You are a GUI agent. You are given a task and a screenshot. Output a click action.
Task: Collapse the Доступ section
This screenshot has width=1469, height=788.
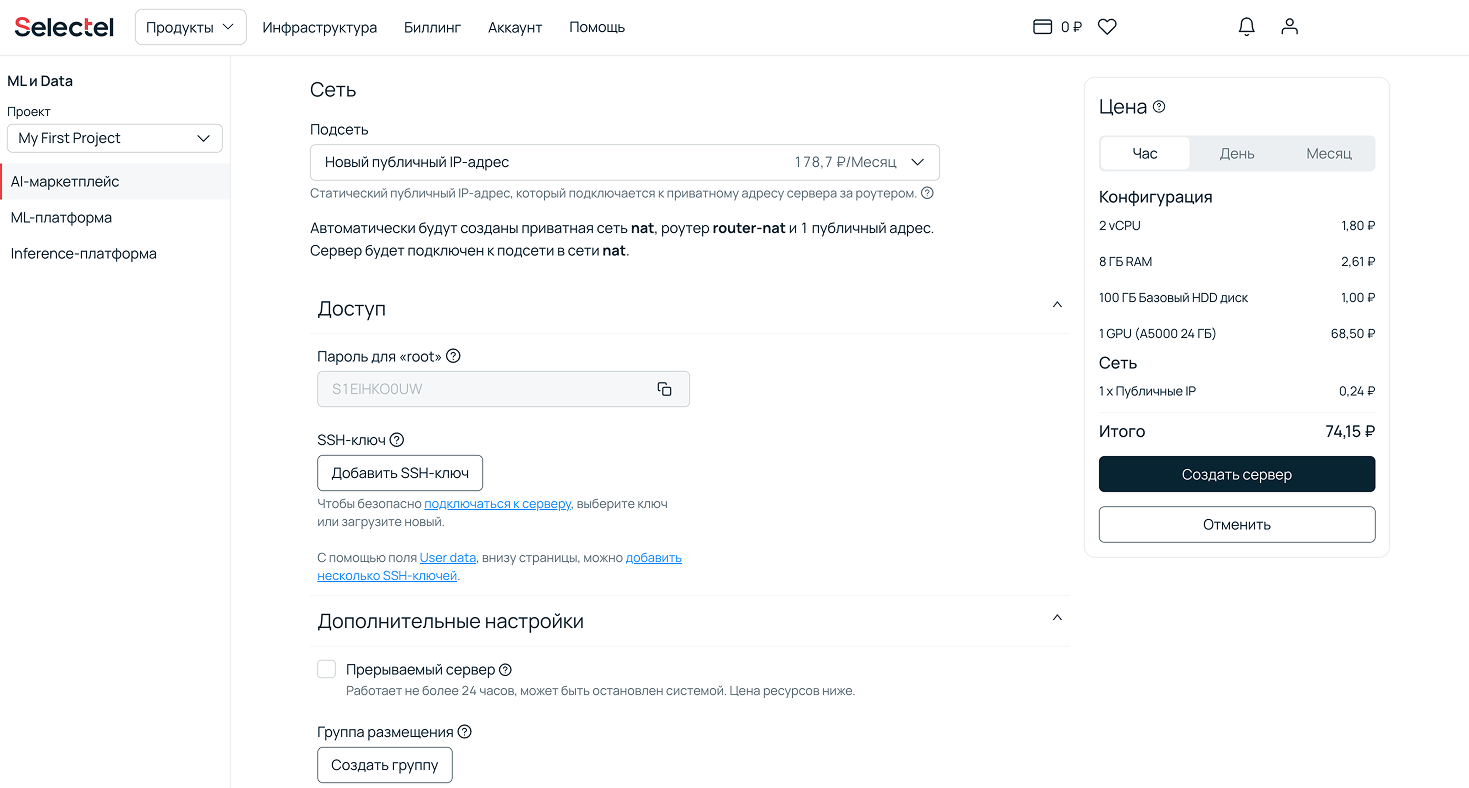(x=1057, y=305)
